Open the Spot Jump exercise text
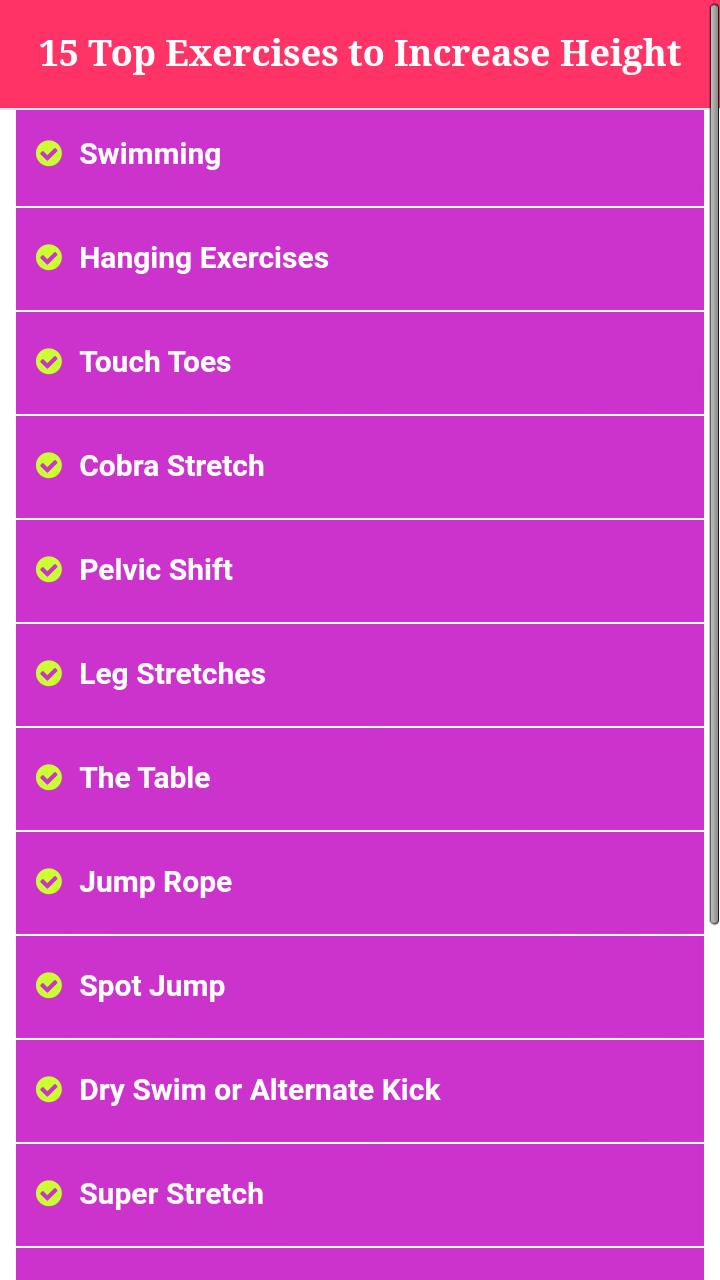The height and width of the screenshot is (1280, 720). tap(152, 986)
